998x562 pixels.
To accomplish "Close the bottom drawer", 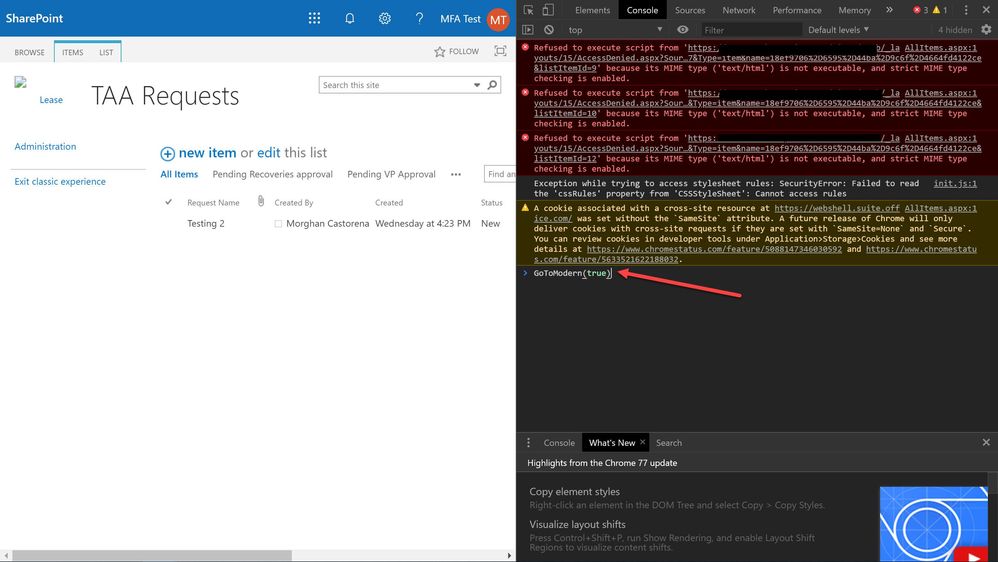I will (986, 442).
